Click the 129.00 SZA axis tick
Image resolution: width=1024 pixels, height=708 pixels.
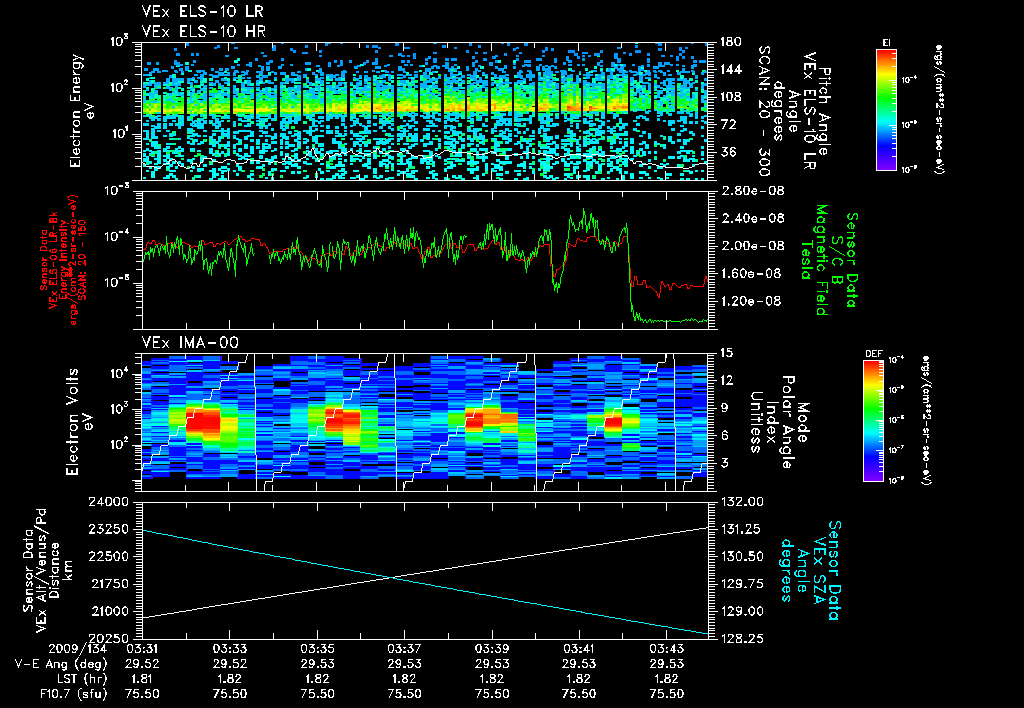click(x=741, y=612)
